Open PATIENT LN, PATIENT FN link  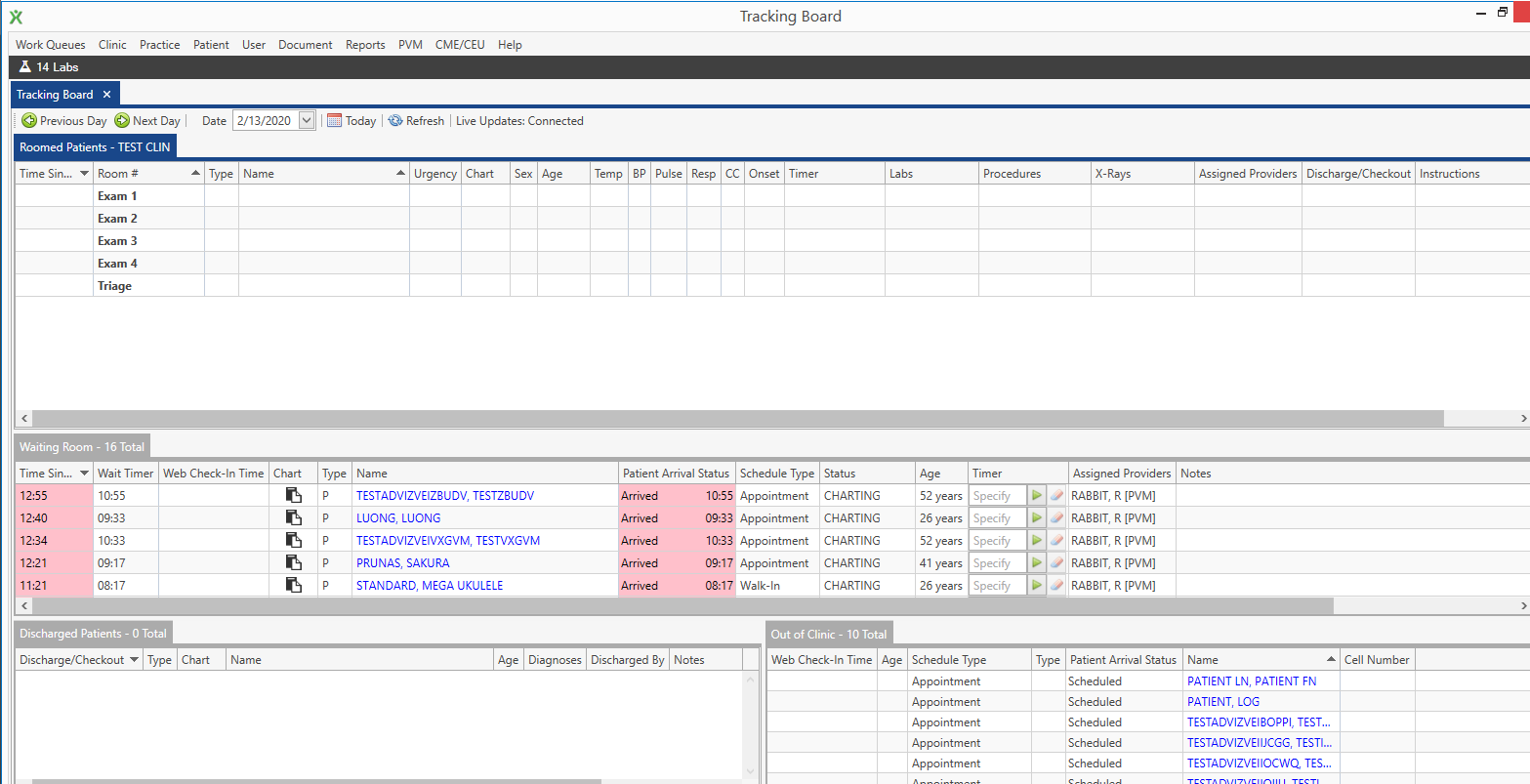point(1252,681)
